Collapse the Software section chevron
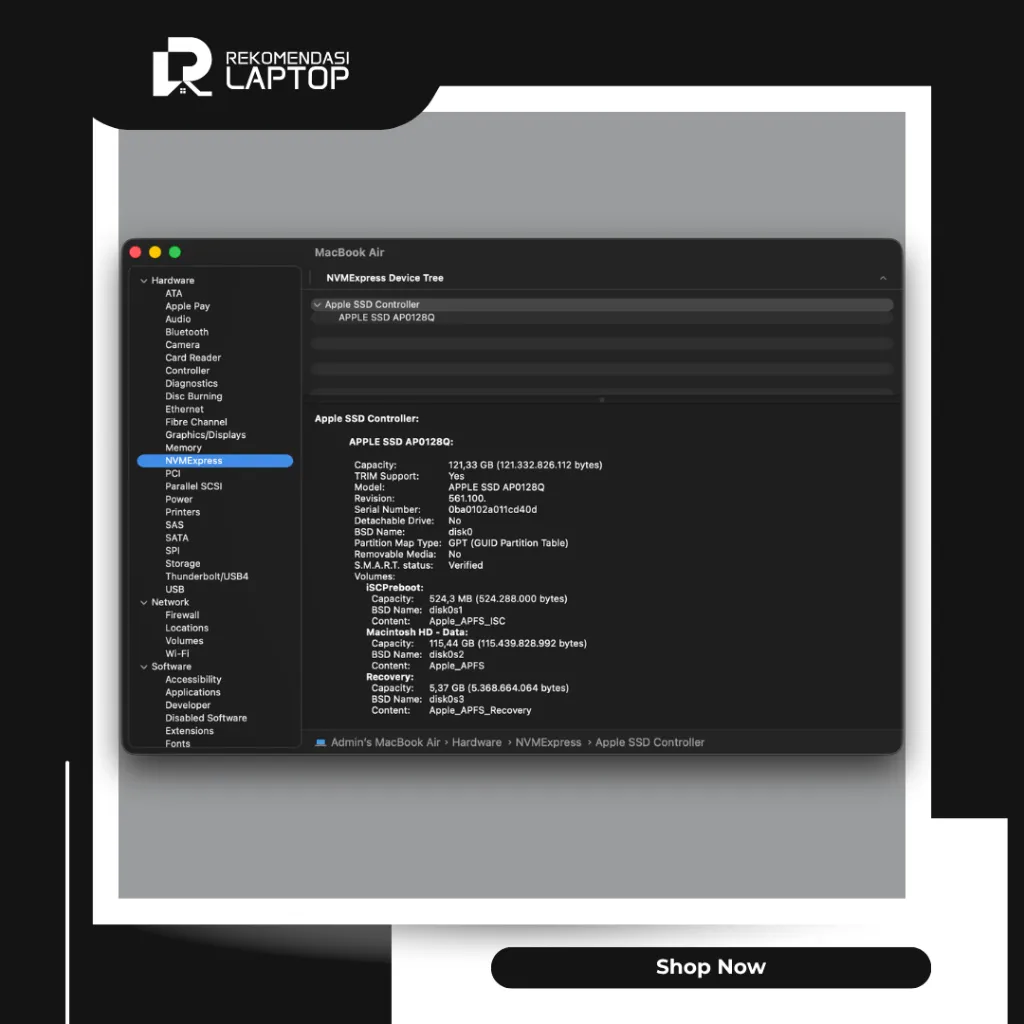 (144, 667)
